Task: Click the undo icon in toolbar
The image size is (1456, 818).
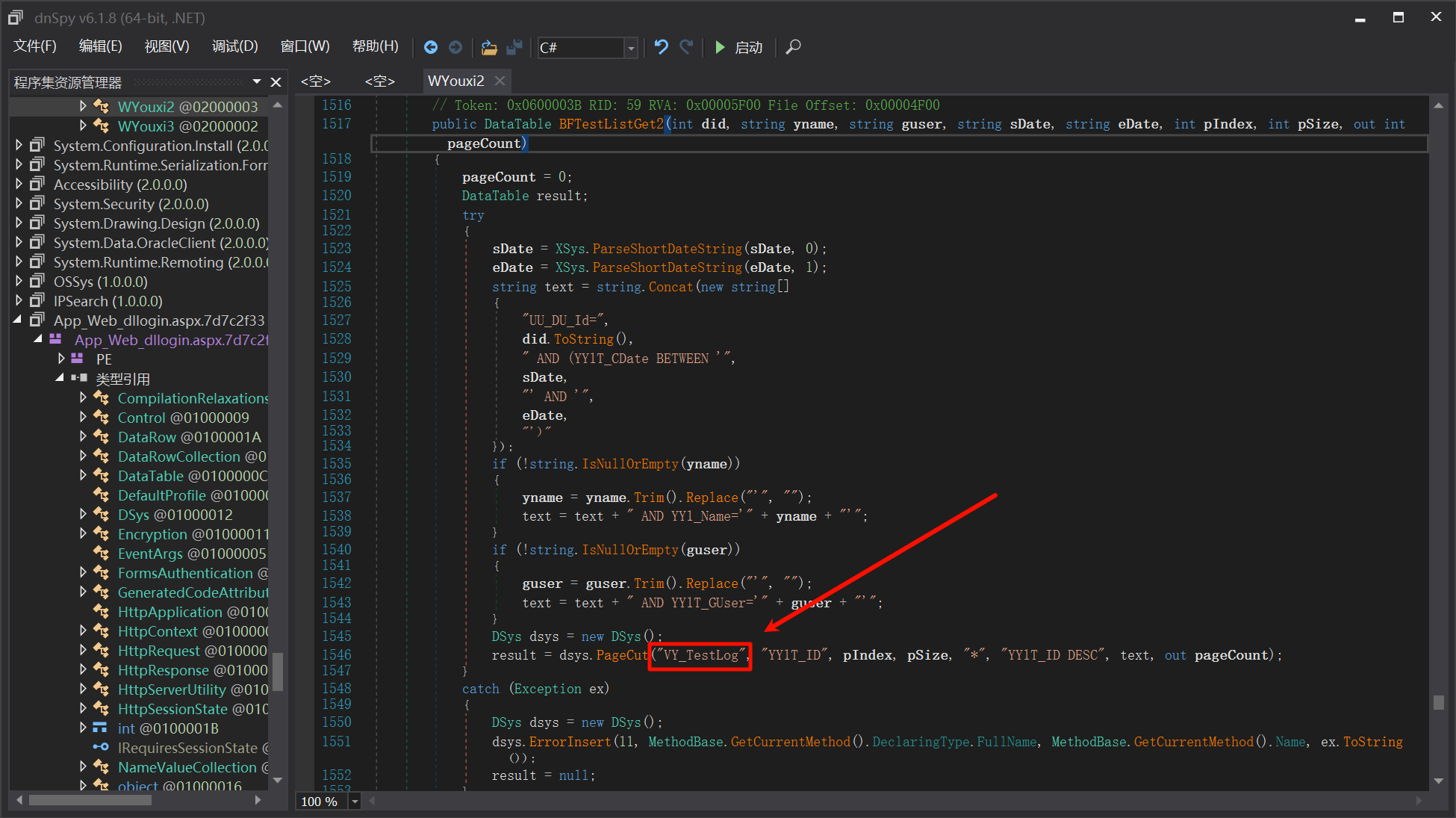Action: [661, 47]
